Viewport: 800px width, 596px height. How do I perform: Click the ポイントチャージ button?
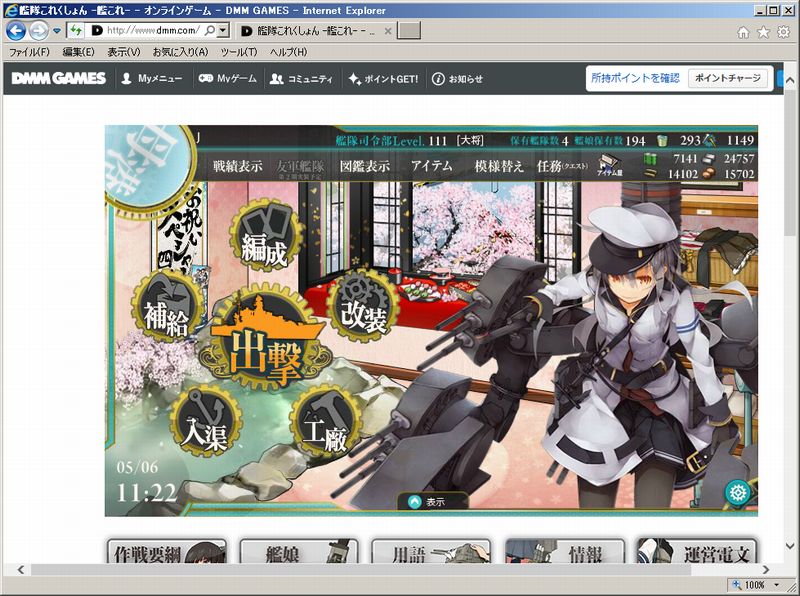click(728, 78)
